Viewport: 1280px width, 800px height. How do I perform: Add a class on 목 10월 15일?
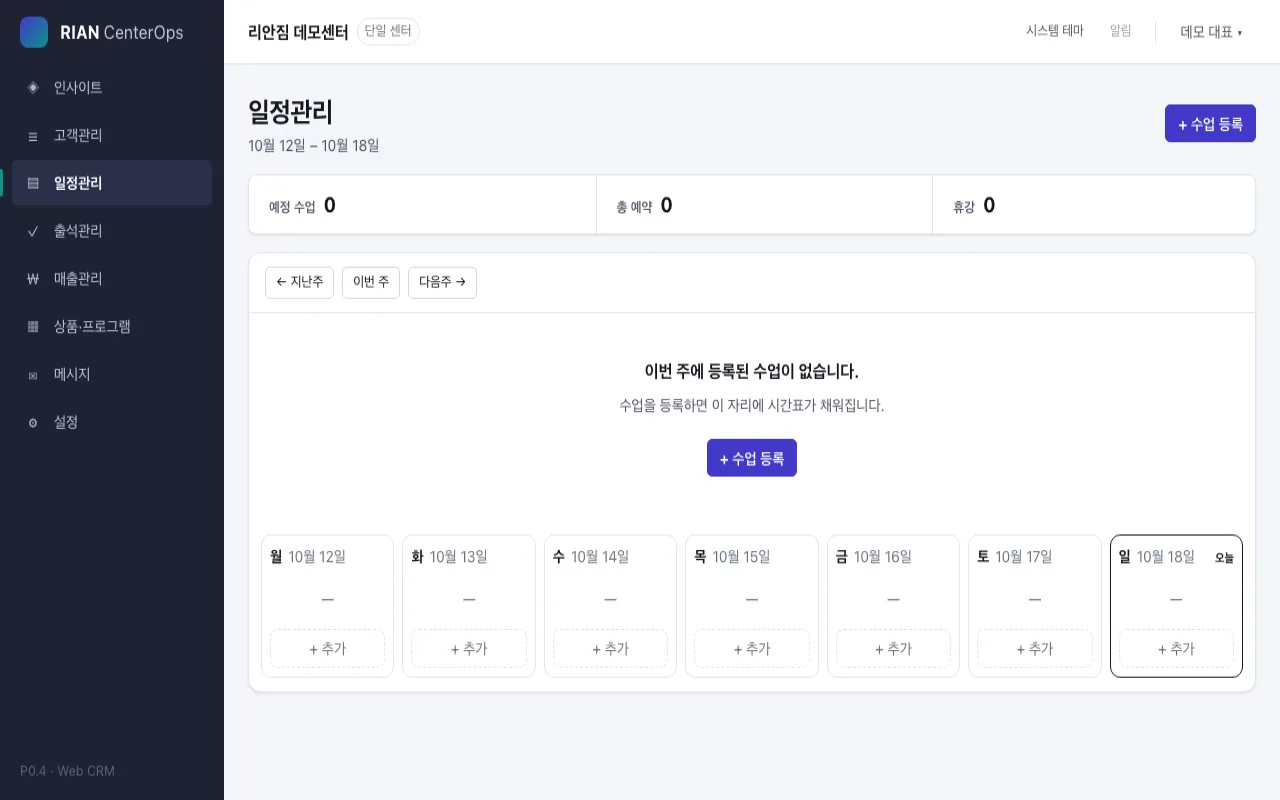(752, 648)
